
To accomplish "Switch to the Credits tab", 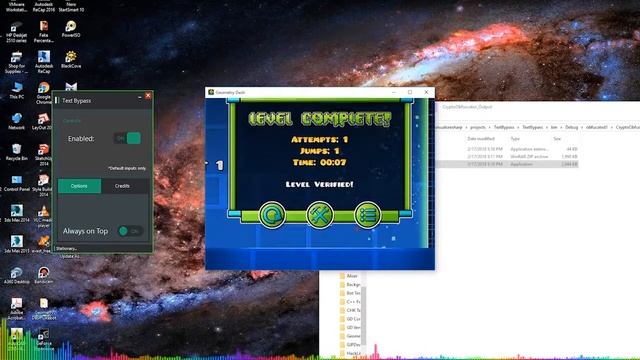I will coord(122,186).
